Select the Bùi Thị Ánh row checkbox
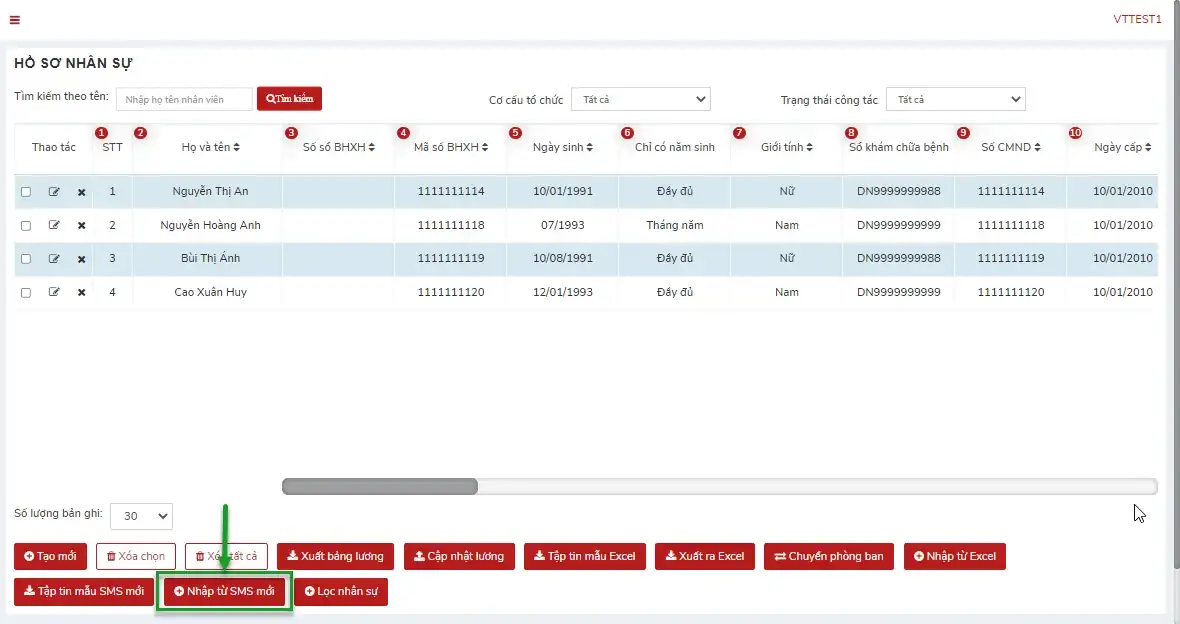Screen dimensions: 1180x624 26,259
